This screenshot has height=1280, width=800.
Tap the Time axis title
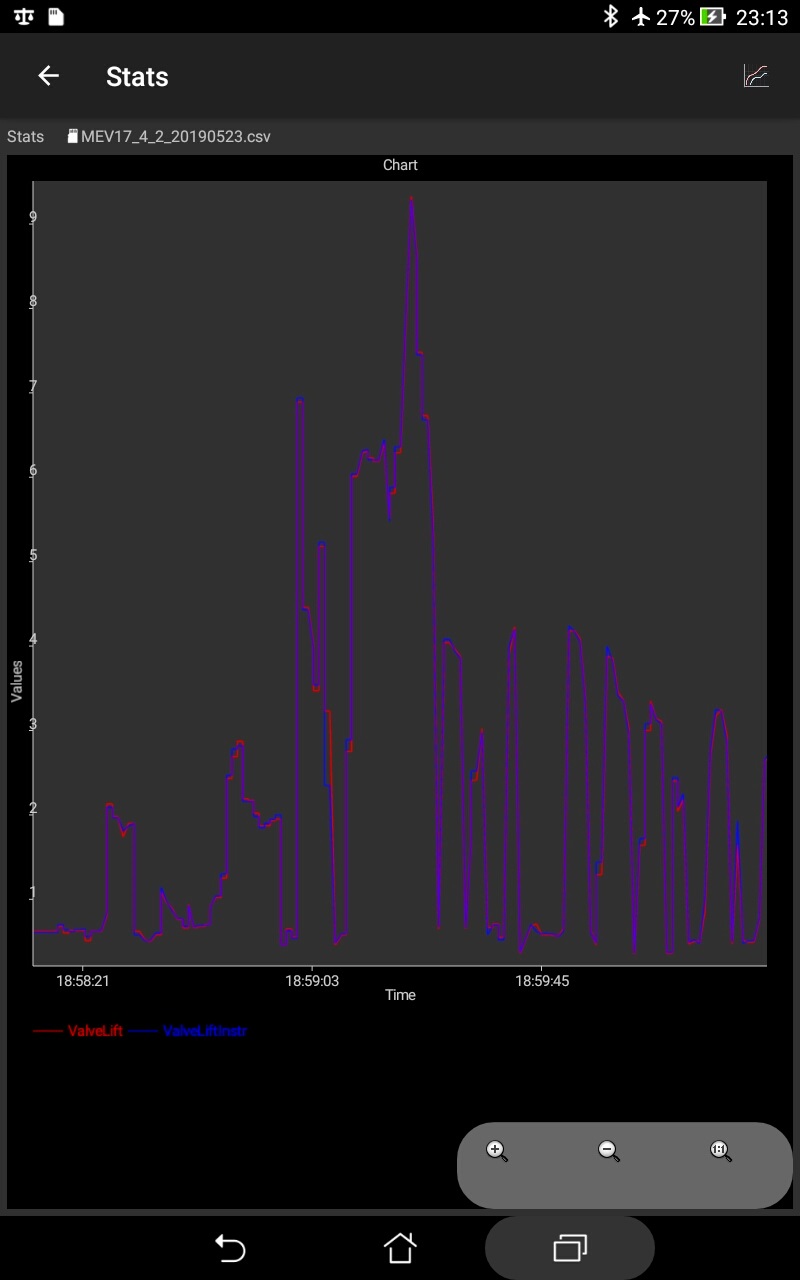tap(400, 995)
